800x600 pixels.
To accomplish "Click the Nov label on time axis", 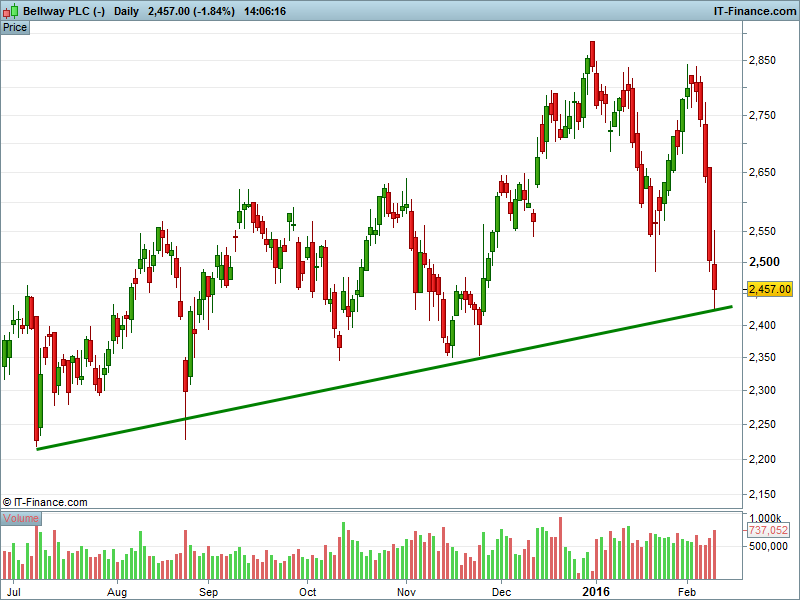I will [406, 590].
